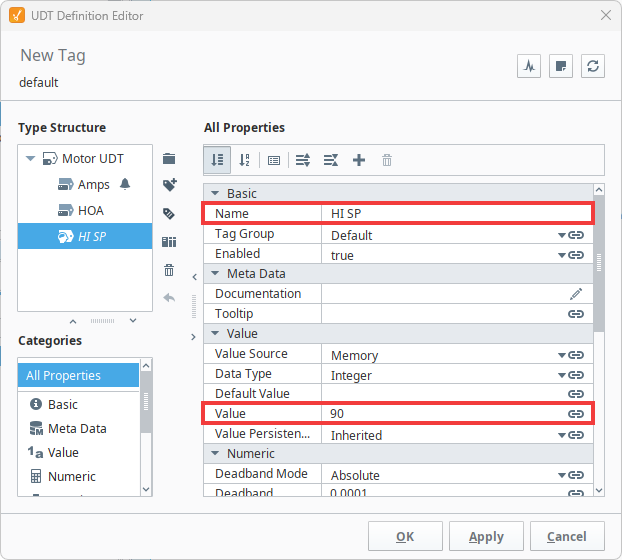Click the add new tag icon

(170, 185)
